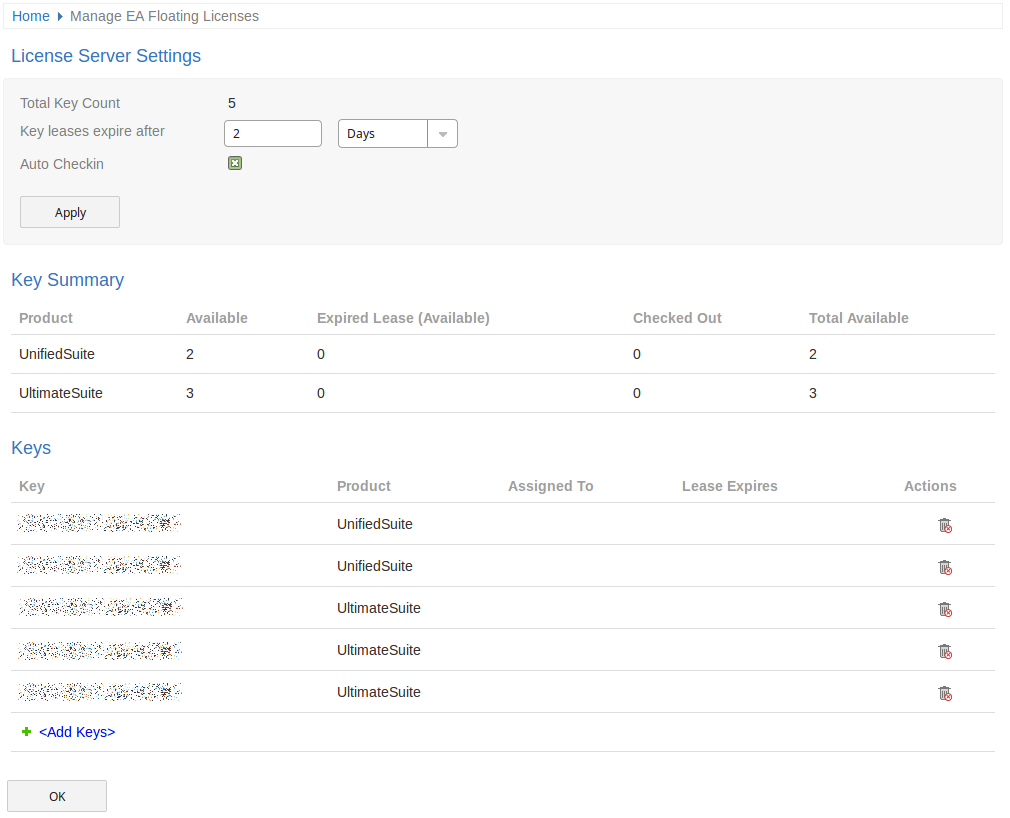This screenshot has width=1010, height=818.
Task: Click the Lease Expires column header
Action: (x=729, y=486)
